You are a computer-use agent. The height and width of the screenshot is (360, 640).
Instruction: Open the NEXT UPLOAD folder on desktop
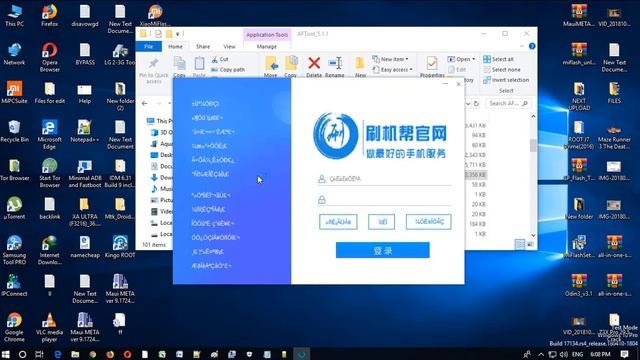[x=579, y=96]
